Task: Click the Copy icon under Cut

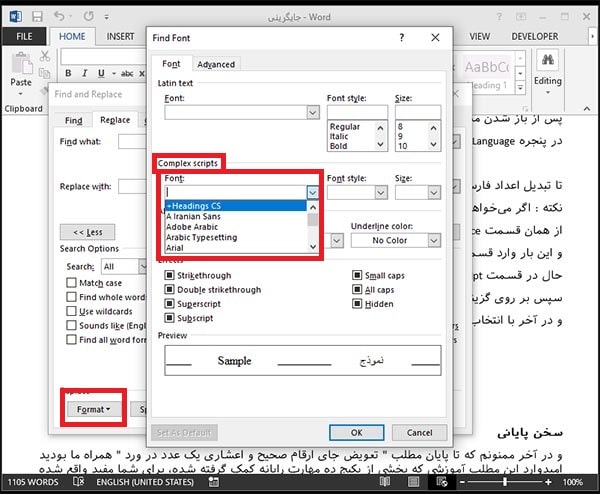Action: tap(45, 73)
